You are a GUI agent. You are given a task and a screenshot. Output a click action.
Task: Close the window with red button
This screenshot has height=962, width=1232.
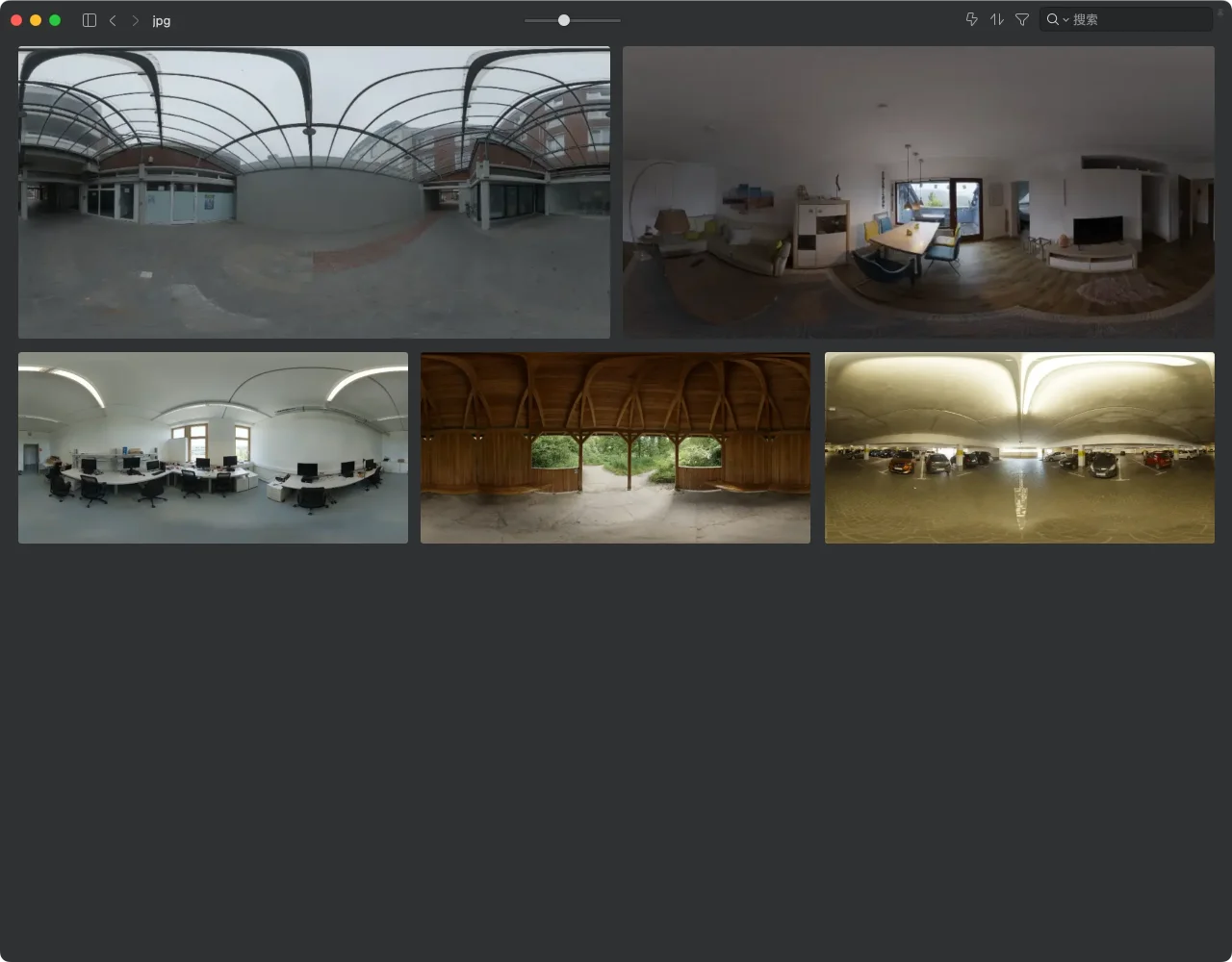point(16,20)
